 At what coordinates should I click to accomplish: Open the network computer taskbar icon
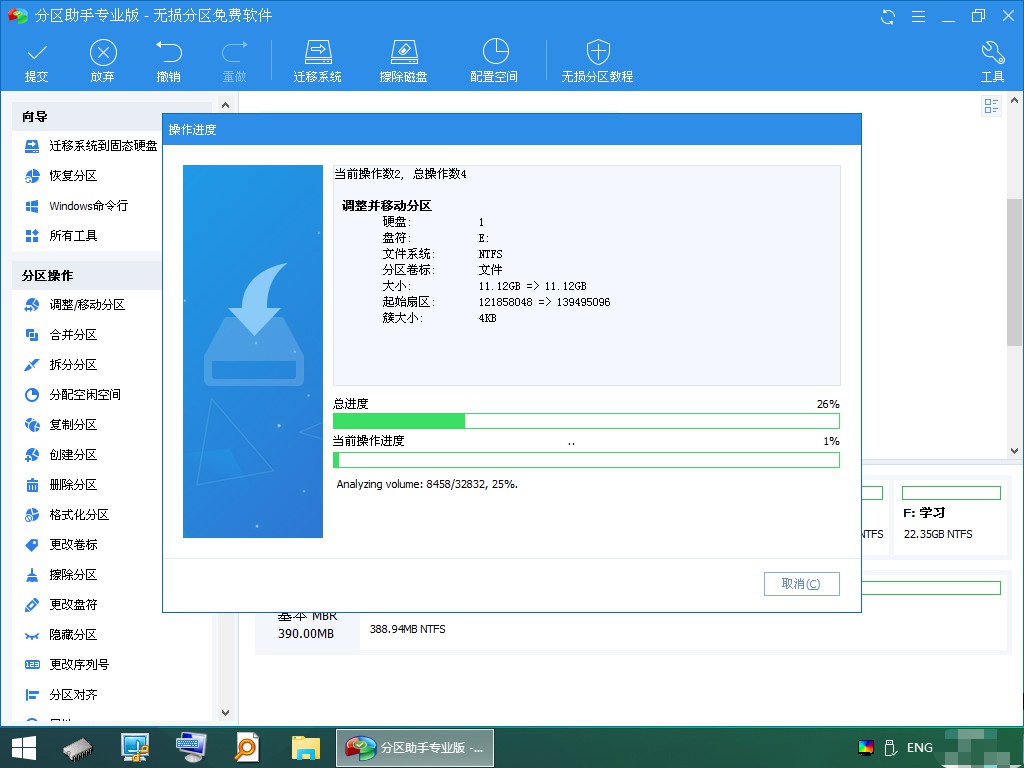coord(135,748)
